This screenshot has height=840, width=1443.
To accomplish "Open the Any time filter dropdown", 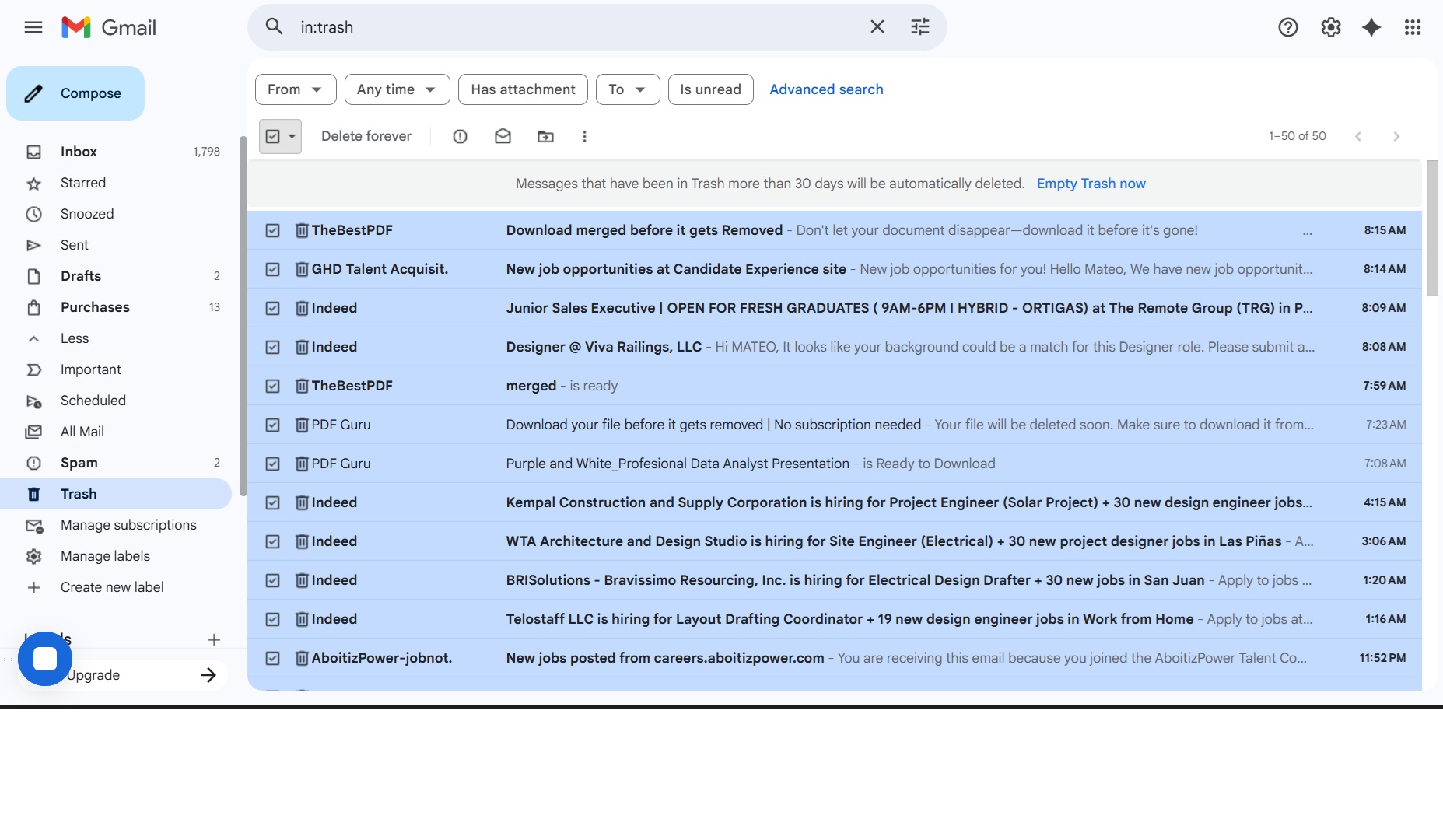I will pyautogui.click(x=397, y=89).
